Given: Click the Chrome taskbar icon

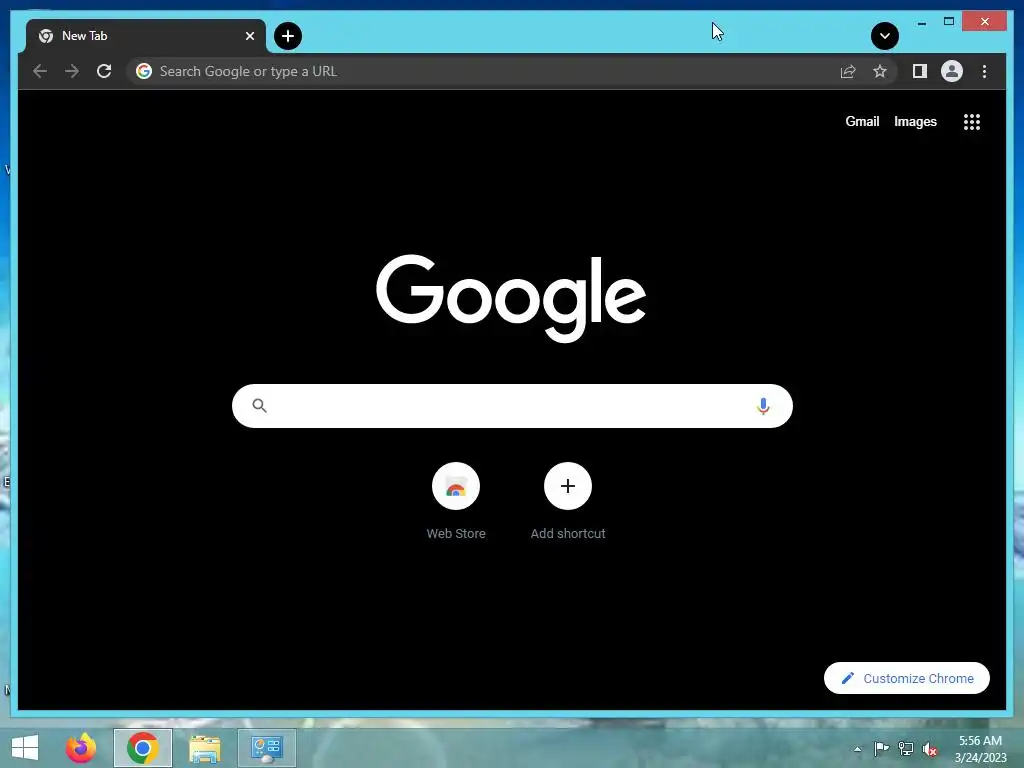Looking at the screenshot, I should [x=142, y=748].
